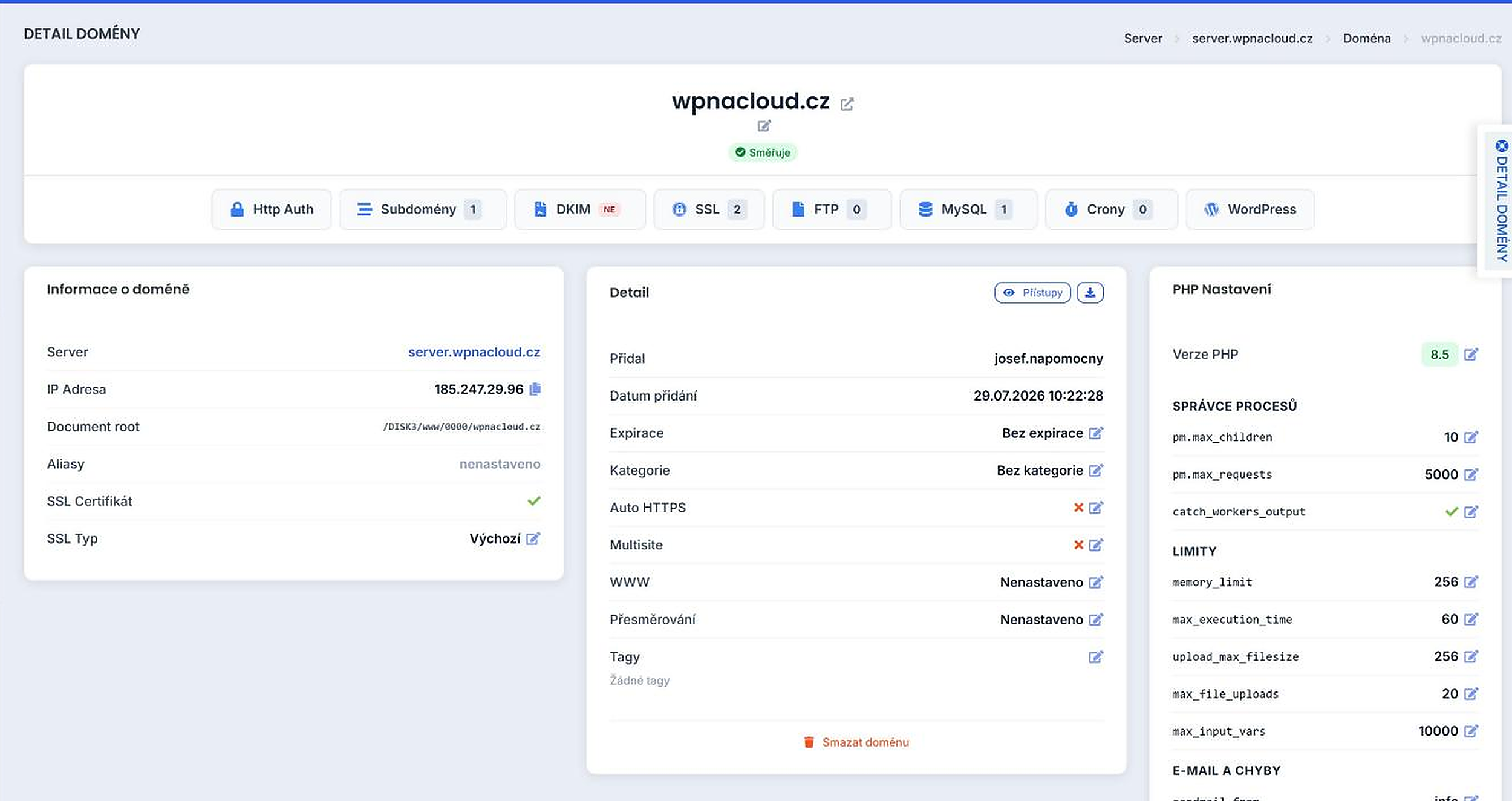Screen dimensions: 1512x801
Task: Edit upload_max_filesize value
Action: coord(1471,656)
